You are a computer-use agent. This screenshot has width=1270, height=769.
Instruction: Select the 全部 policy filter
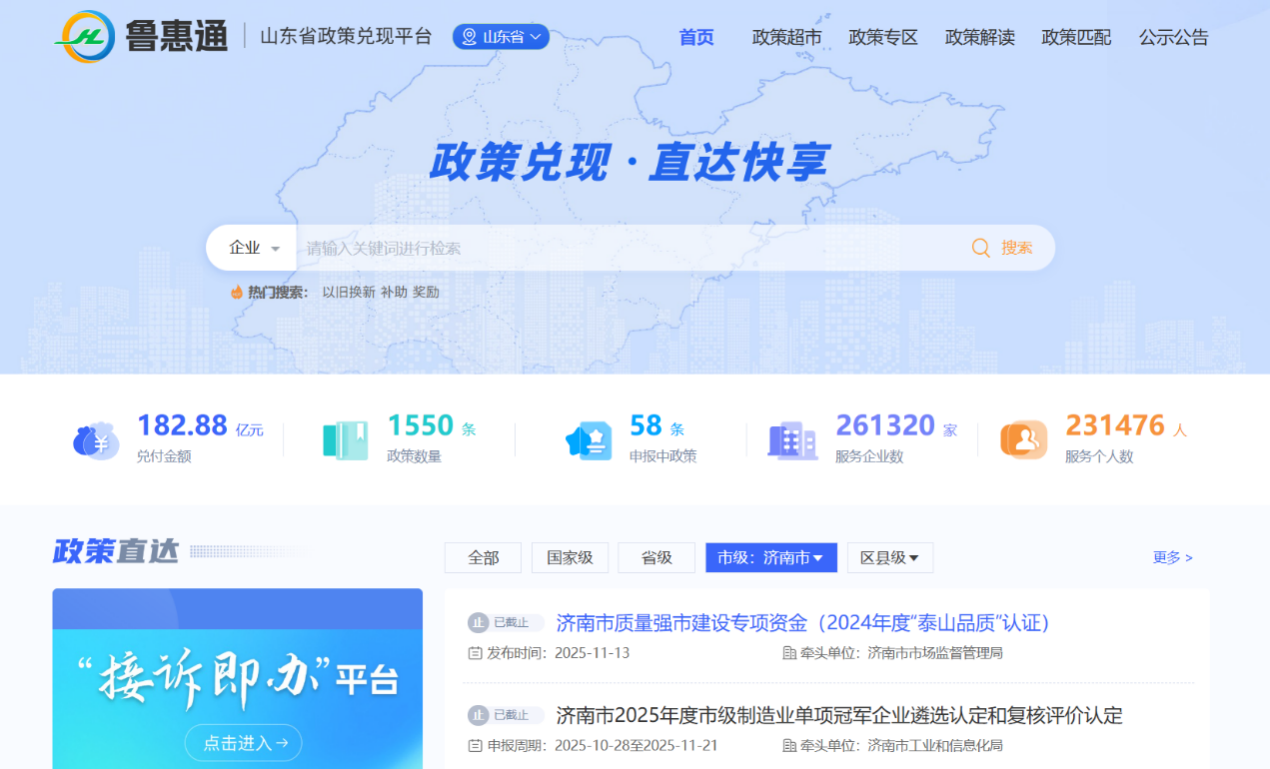tap(483, 558)
